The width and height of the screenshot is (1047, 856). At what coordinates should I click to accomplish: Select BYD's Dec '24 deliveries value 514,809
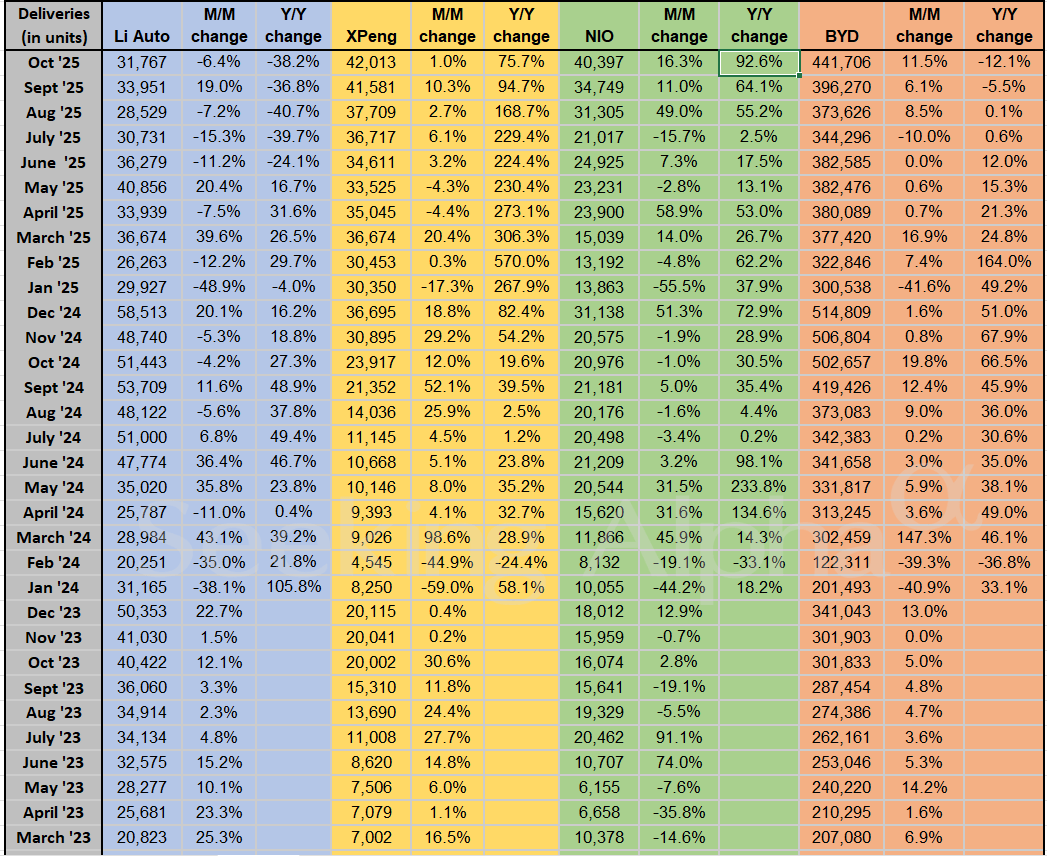pos(842,312)
